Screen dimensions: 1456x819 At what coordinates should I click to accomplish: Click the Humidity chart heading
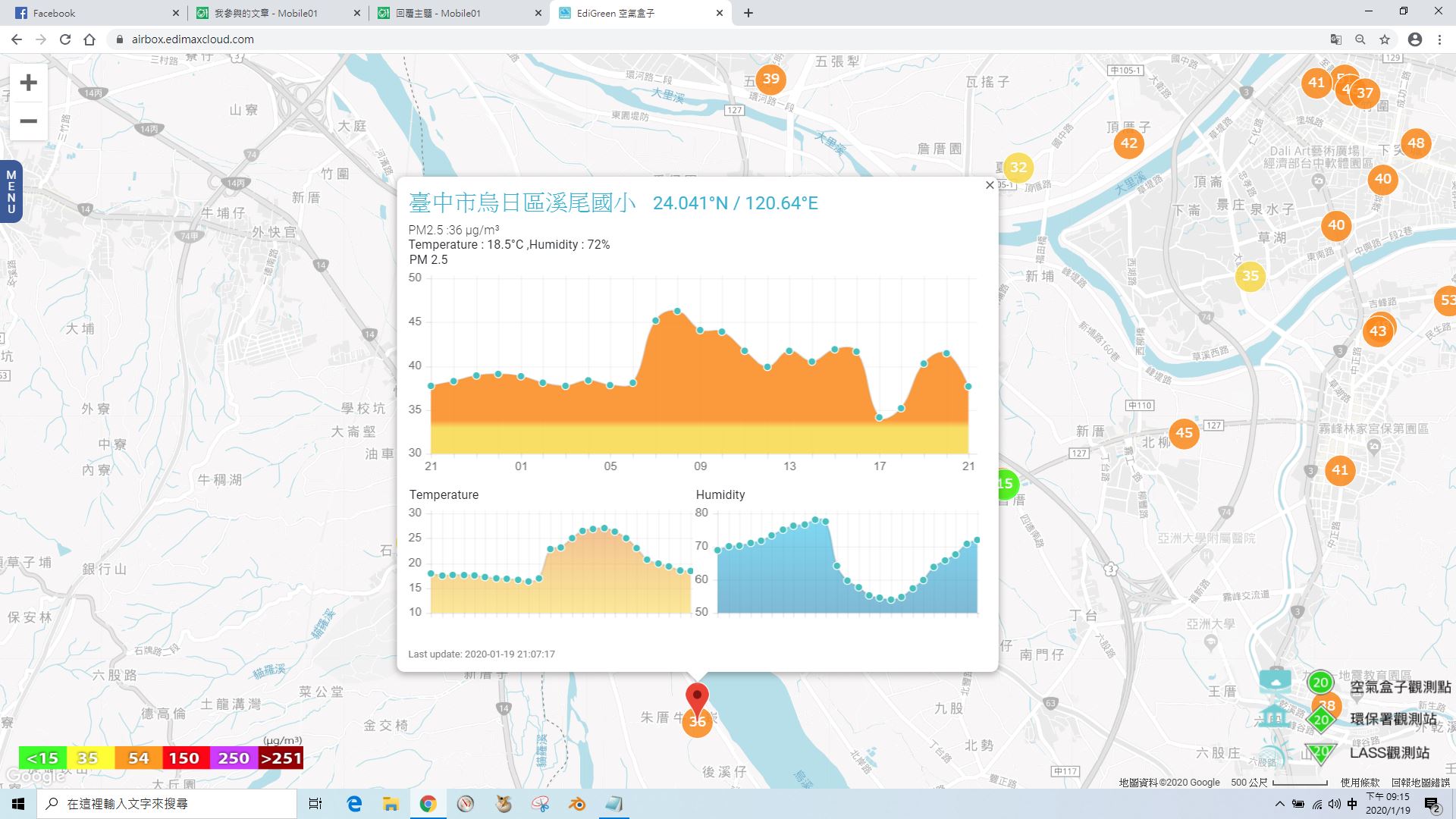point(720,494)
